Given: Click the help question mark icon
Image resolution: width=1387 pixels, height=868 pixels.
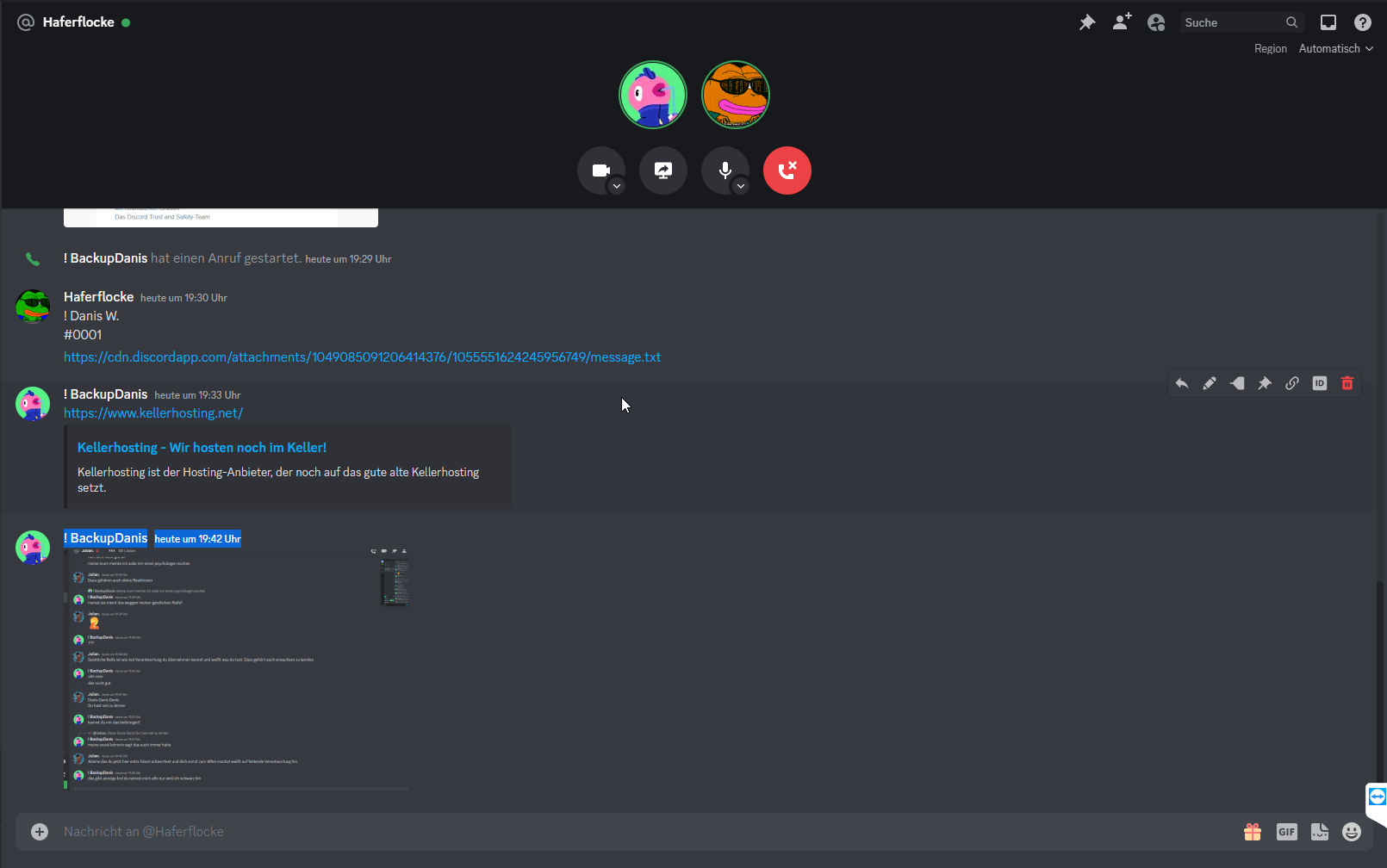Looking at the screenshot, I should (x=1362, y=22).
